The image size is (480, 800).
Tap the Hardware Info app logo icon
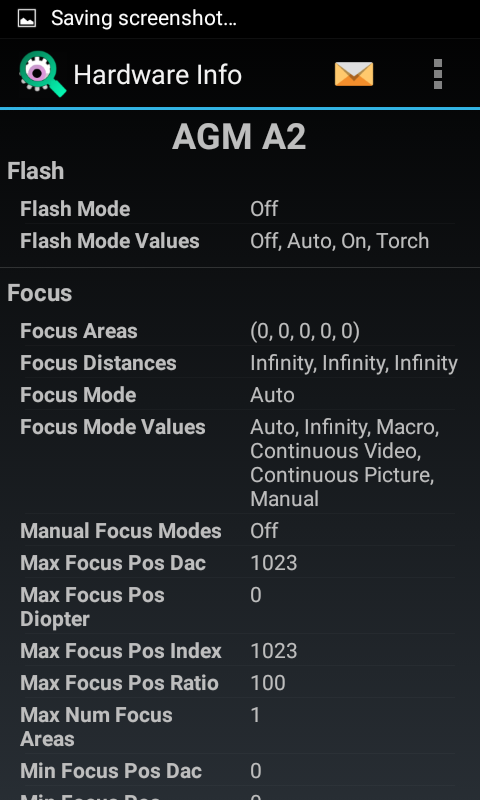(43, 74)
